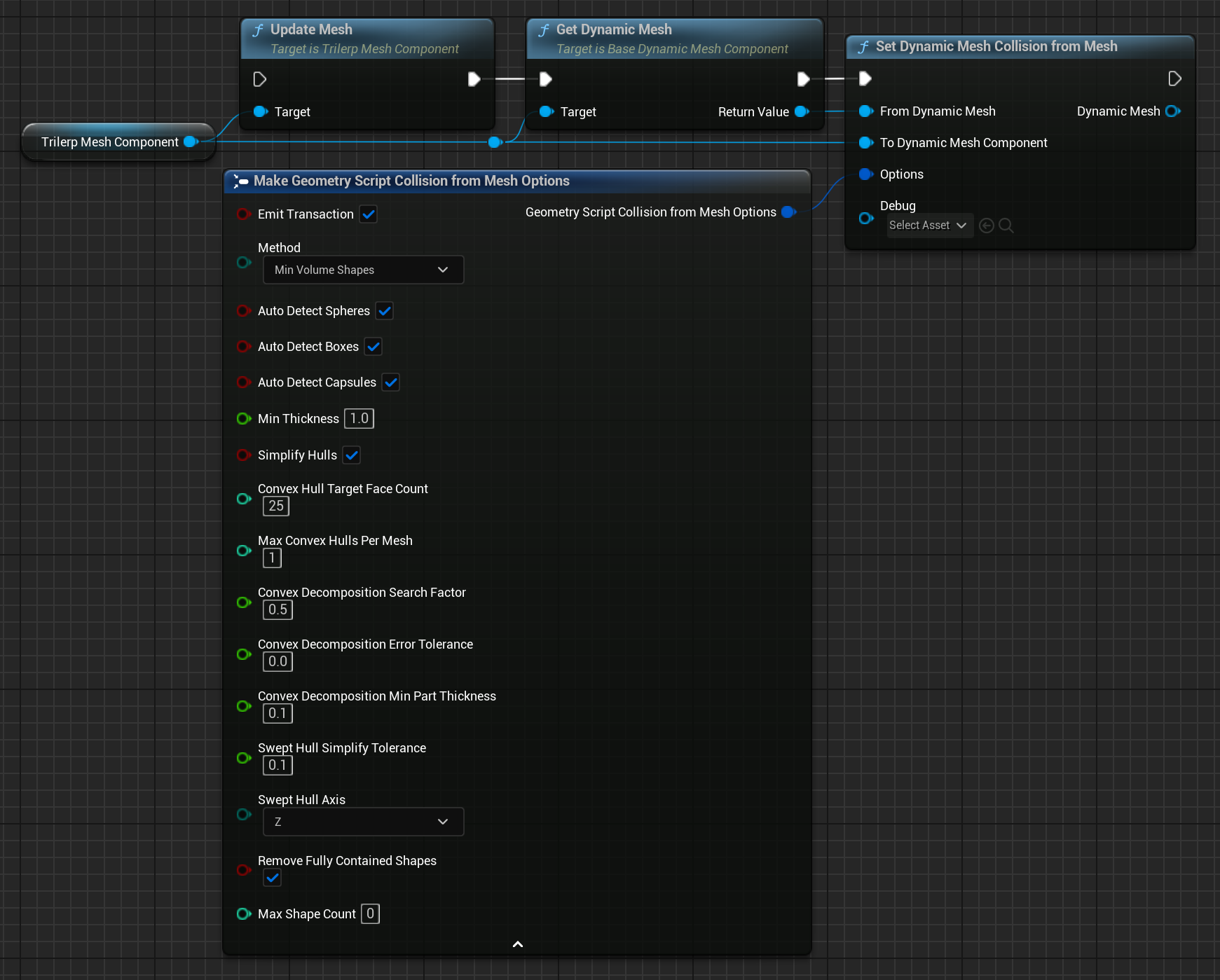Edit Min Thickness value field
Screen dimensions: 1220x980
pyautogui.click(x=359, y=418)
